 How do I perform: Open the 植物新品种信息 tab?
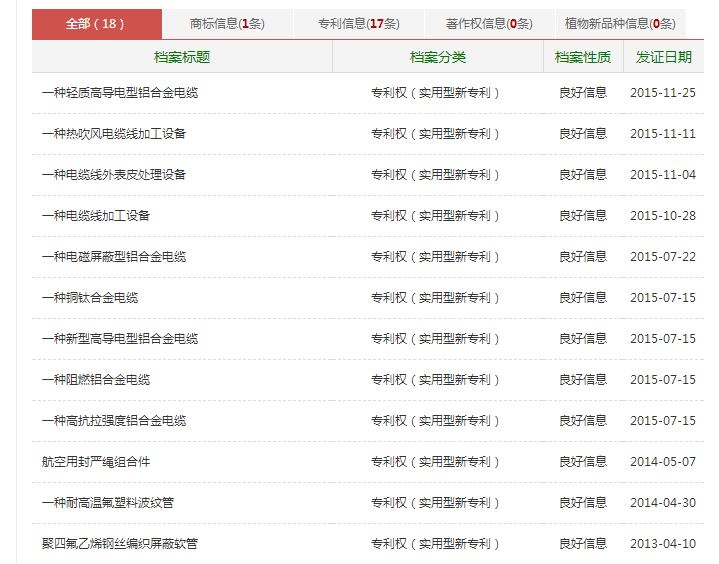(620, 24)
